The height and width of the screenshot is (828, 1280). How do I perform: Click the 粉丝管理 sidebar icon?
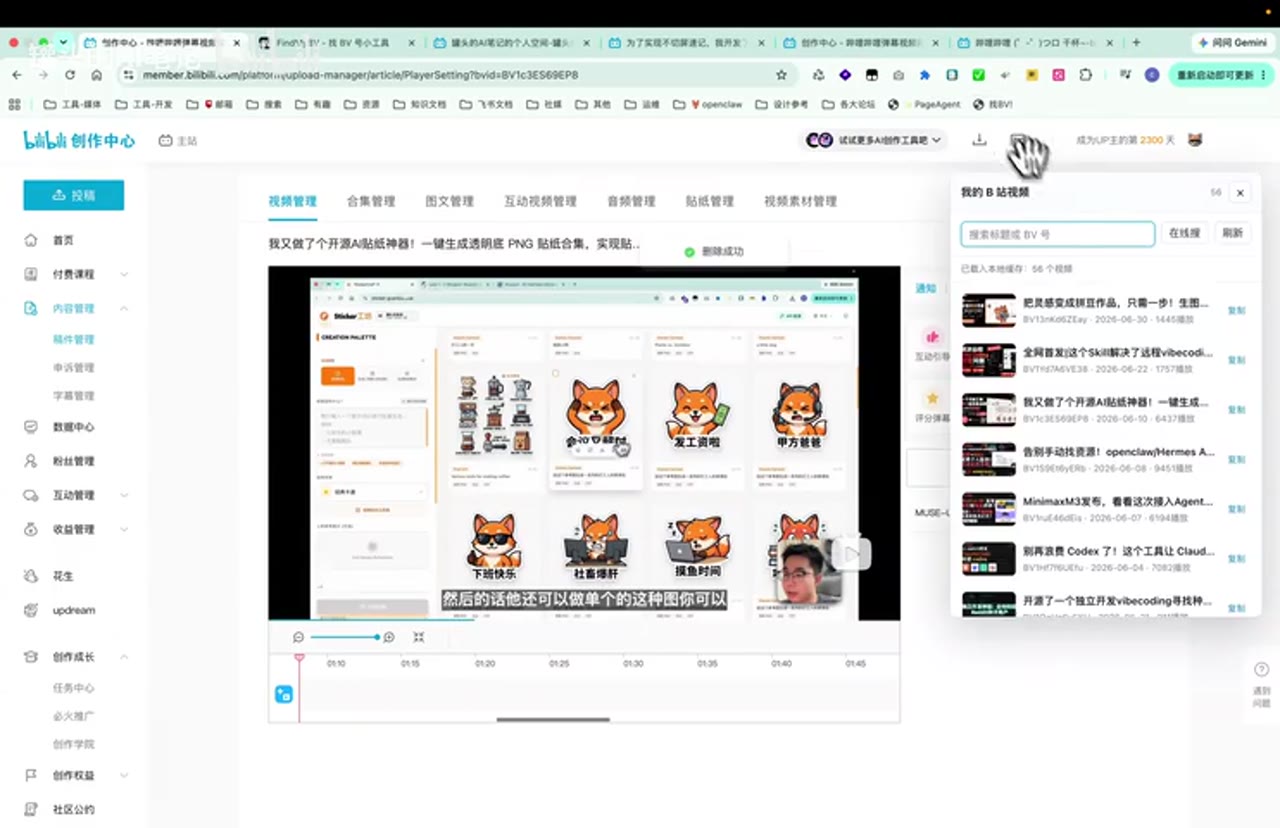pos(31,461)
